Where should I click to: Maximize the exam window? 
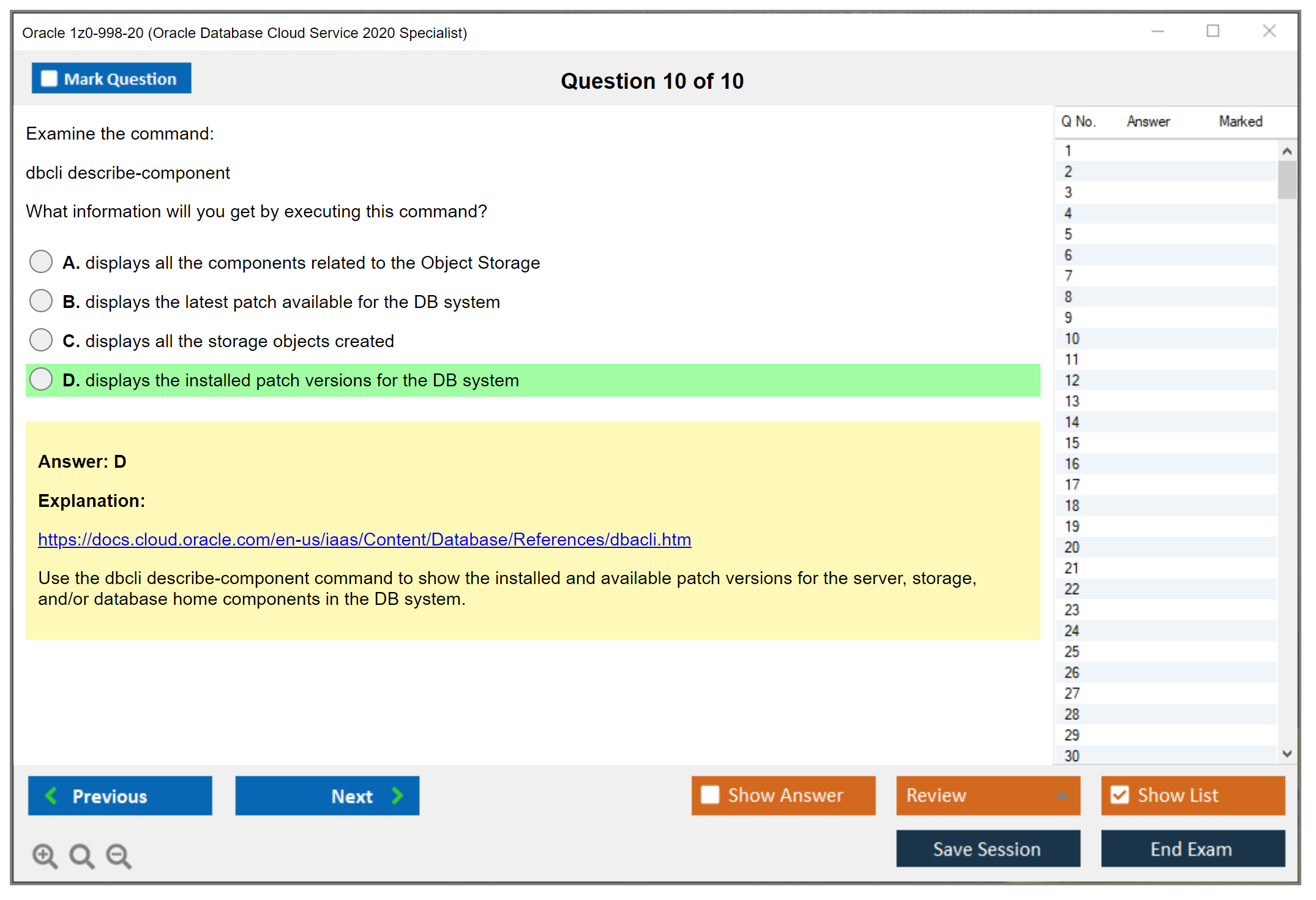(1213, 31)
